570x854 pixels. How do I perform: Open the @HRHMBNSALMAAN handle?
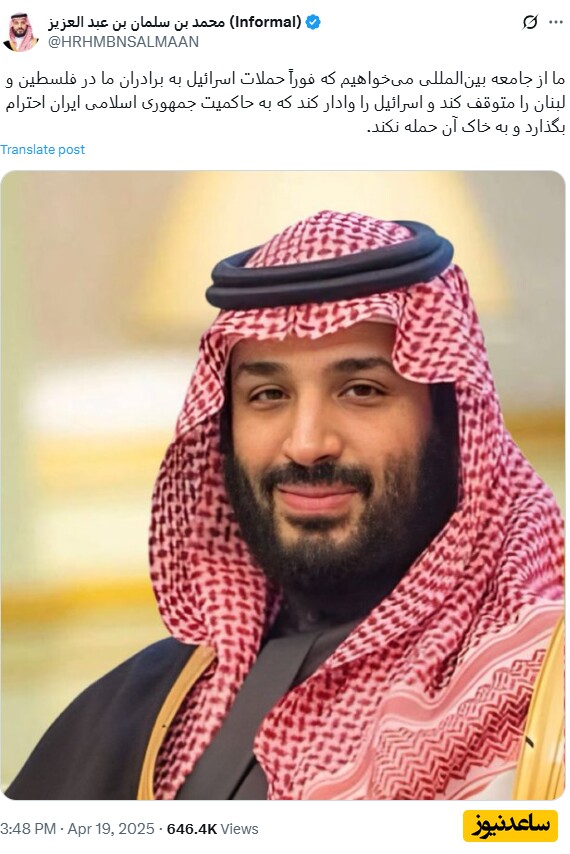point(124,42)
